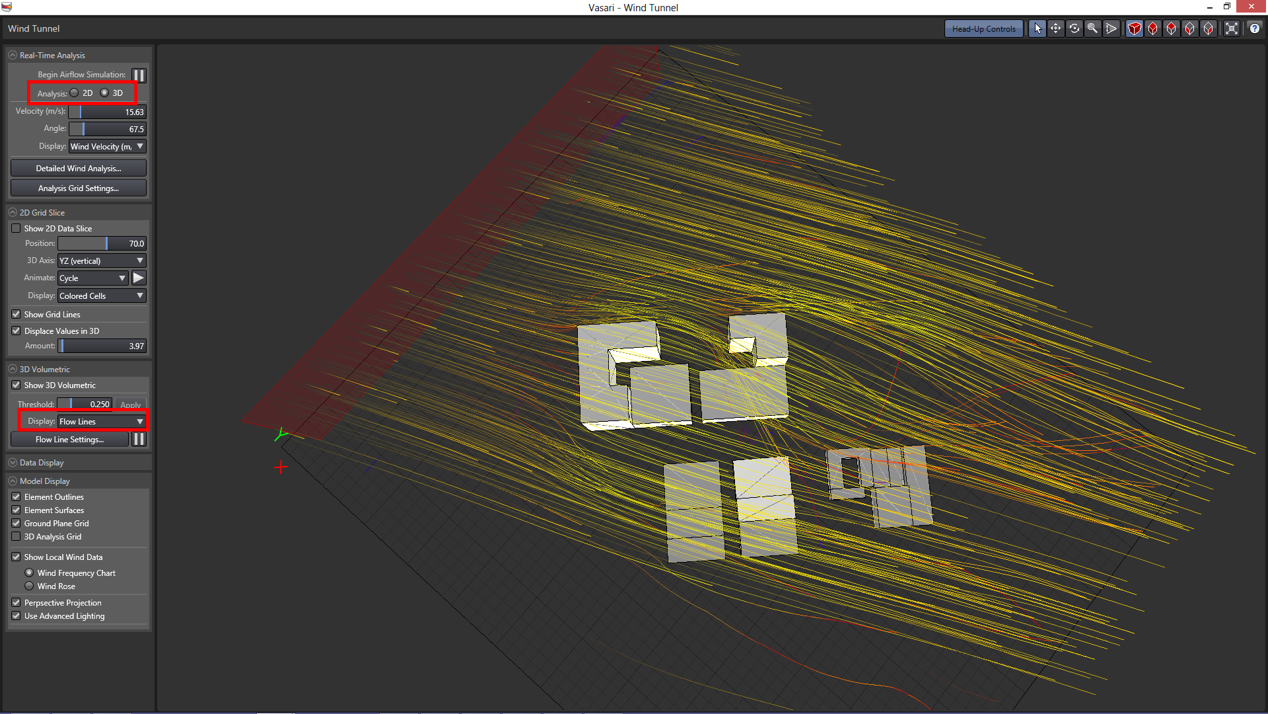Click the Vasari app icon in title bar

tap(7, 6)
